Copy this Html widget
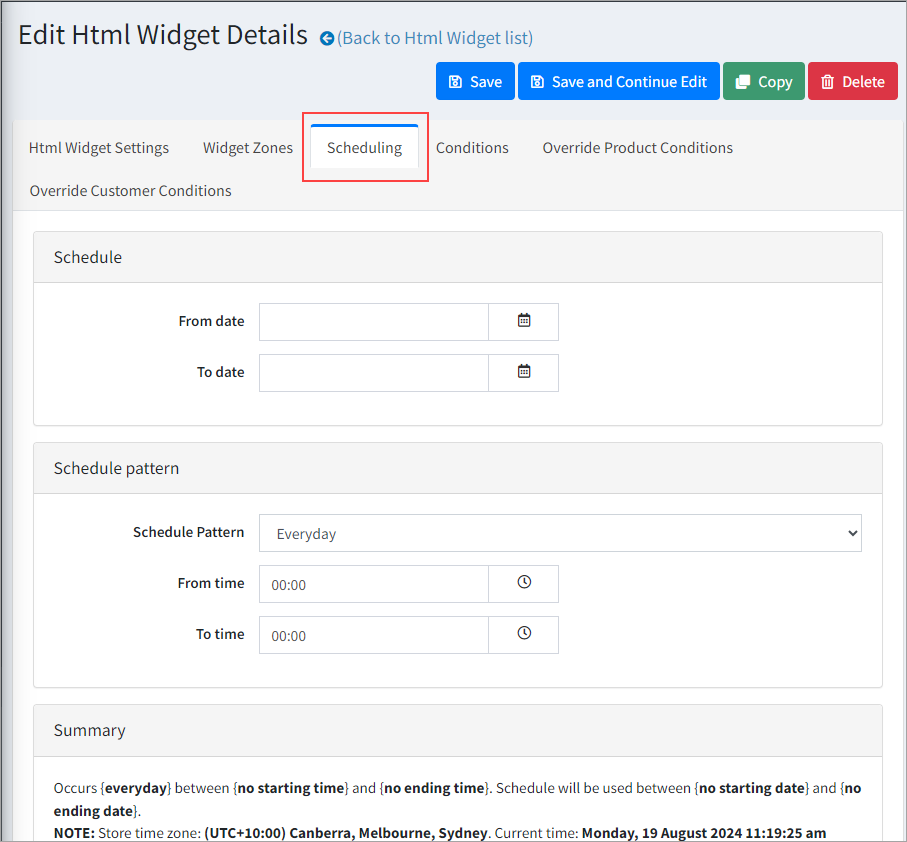The width and height of the screenshot is (907, 842). coord(763,82)
